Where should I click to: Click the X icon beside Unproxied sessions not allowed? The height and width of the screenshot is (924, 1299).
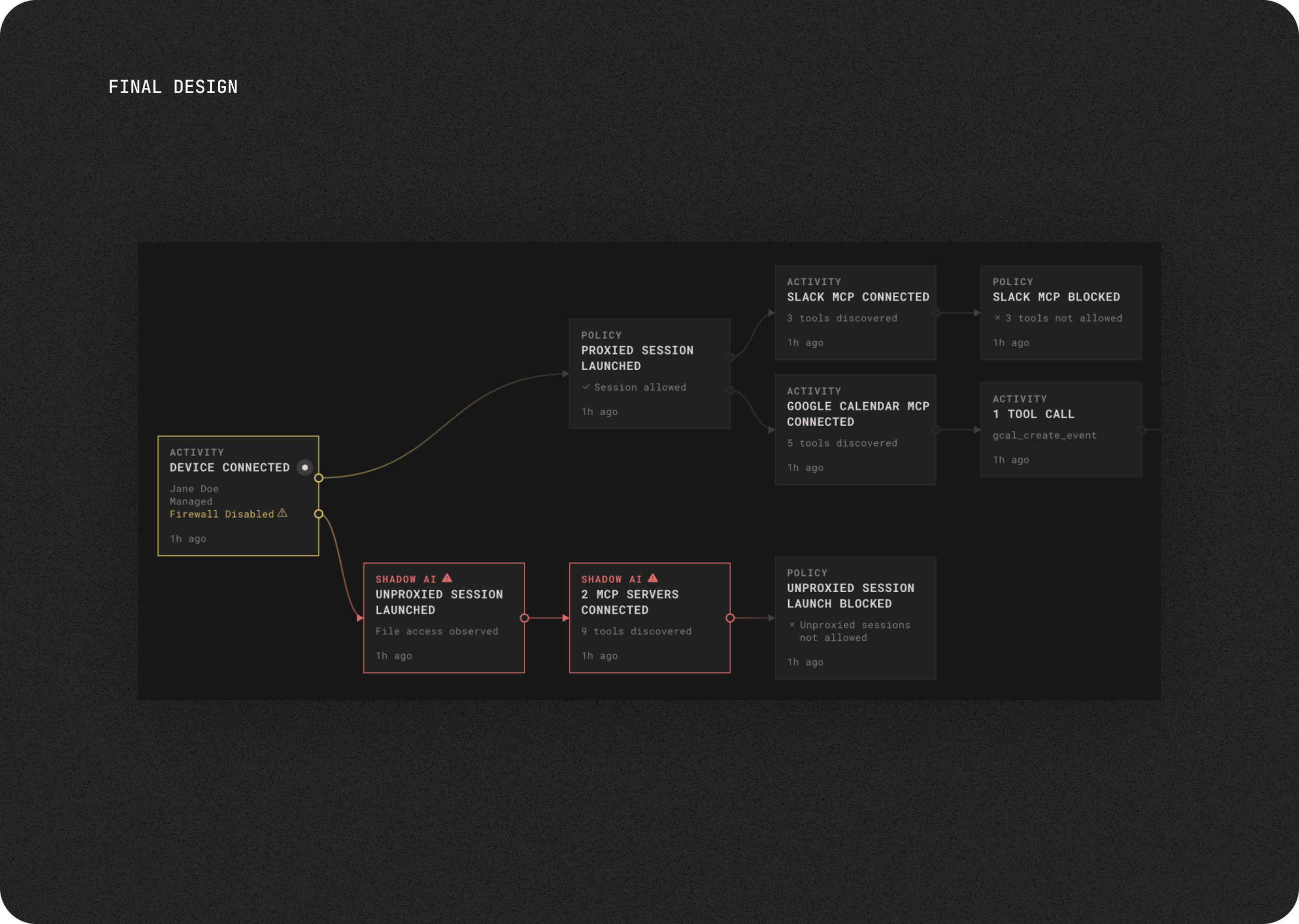click(x=792, y=625)
